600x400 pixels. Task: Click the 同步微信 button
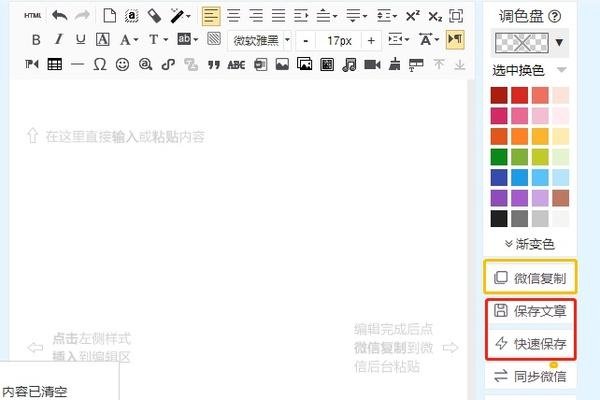[x=530, y=376]
